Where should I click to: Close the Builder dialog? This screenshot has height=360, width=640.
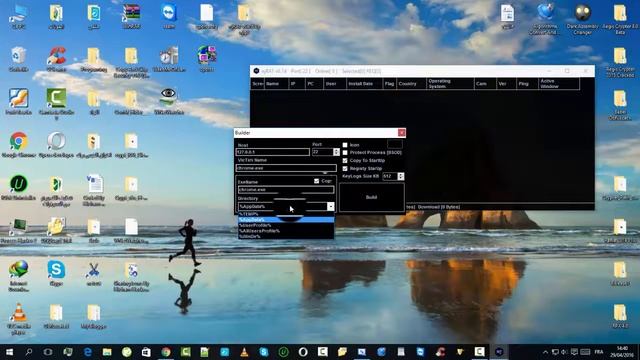click(402, 133)
